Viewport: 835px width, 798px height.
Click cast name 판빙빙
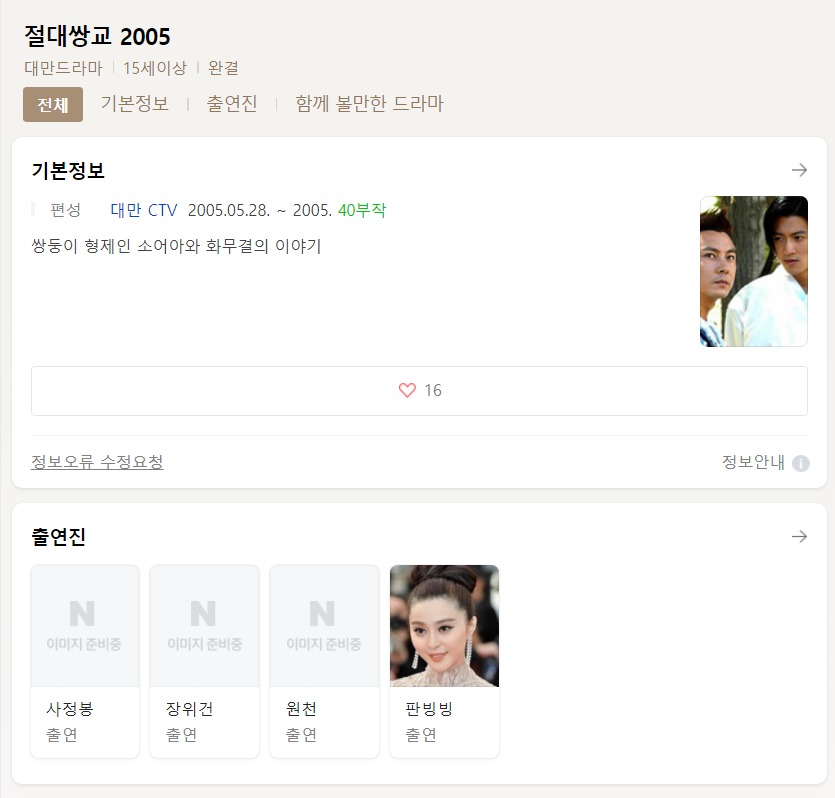pyautogui.click(x=429, y=709)
